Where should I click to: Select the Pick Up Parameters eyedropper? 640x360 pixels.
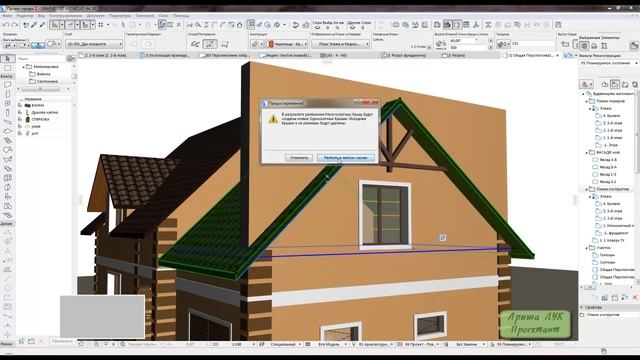click(34, 25)
